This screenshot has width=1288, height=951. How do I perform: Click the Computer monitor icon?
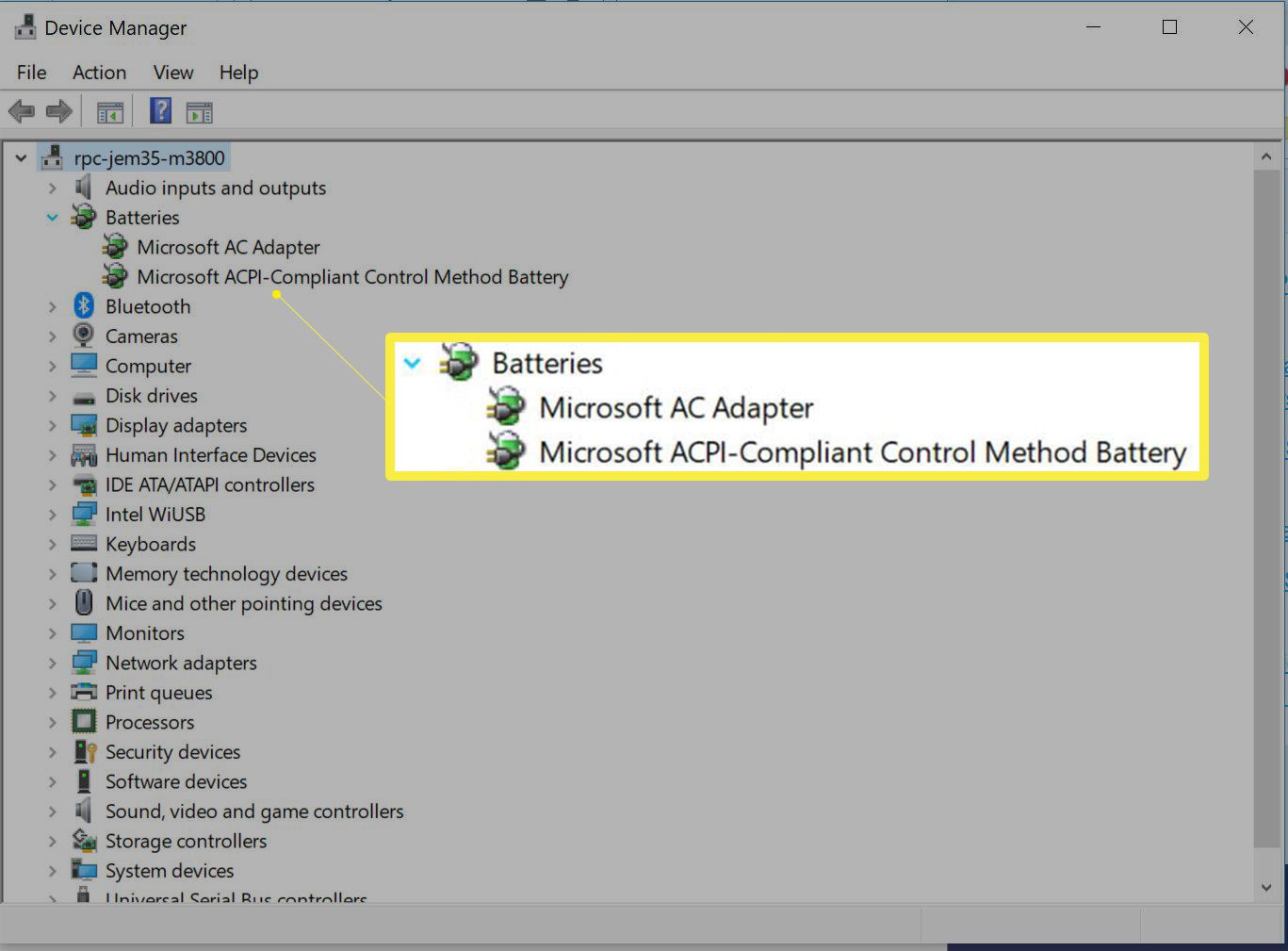pyautogui.click(x=84, y=366)
